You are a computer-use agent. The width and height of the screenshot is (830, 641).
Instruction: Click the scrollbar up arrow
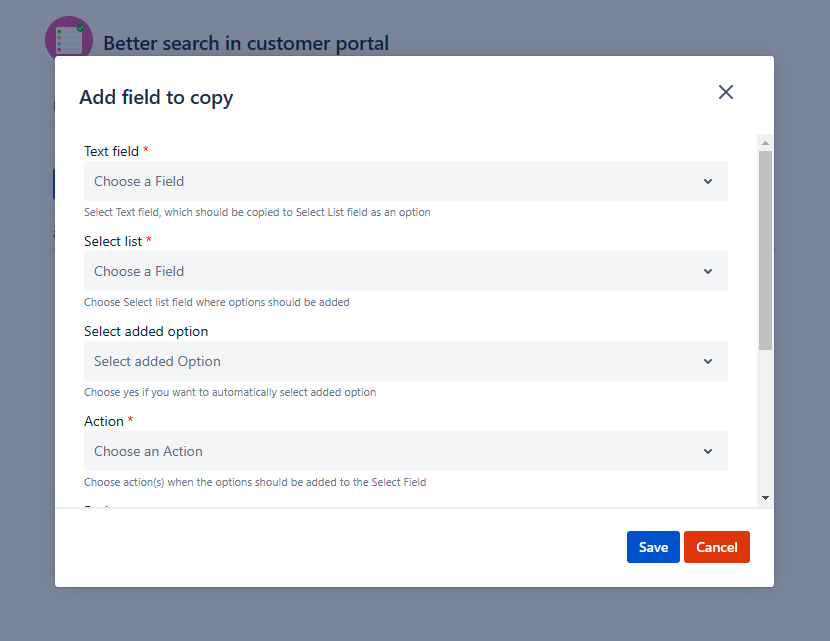pyautogui.click(x=765, y=143)
